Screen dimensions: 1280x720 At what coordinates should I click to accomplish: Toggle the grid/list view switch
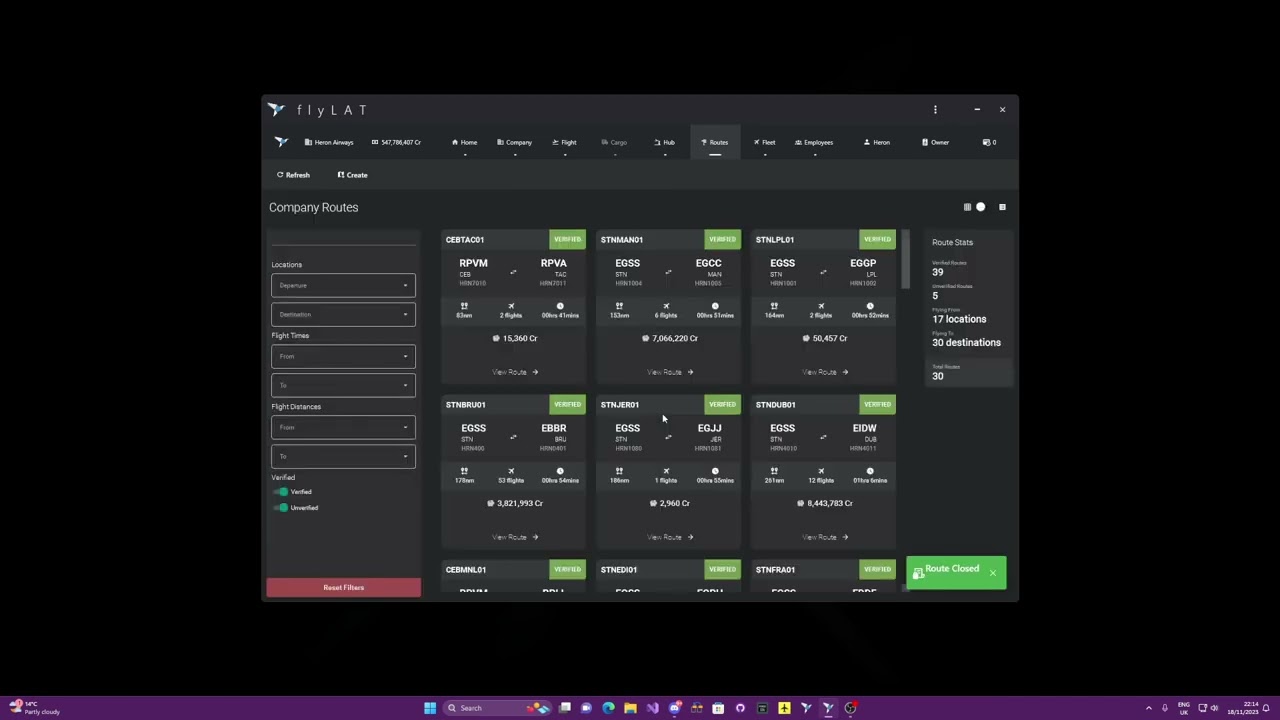pyautogui.click(x=981, y=207)
